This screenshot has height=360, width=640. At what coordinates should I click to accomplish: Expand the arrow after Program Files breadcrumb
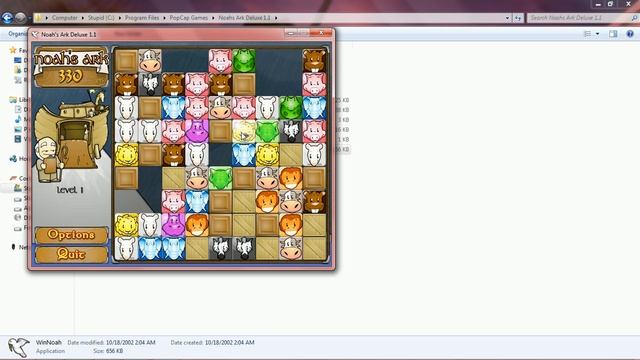(x=164, y=18)
